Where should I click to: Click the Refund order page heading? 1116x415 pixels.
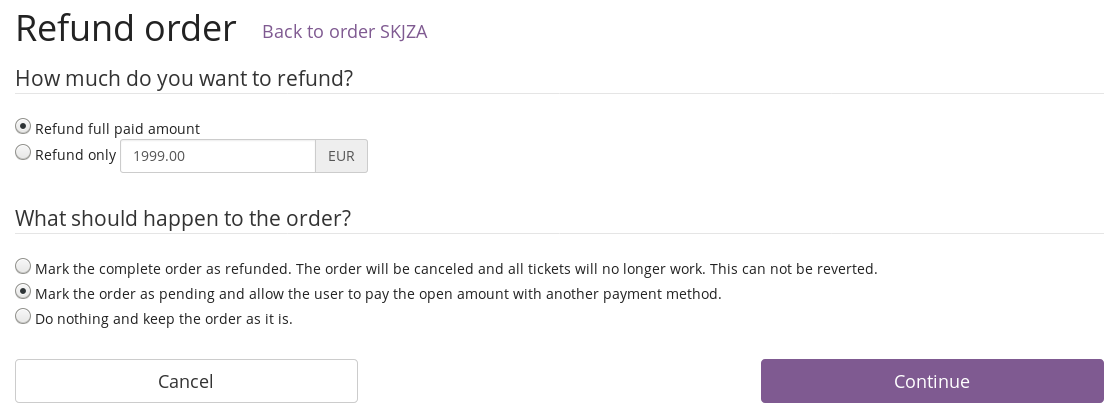click(126, 28)
